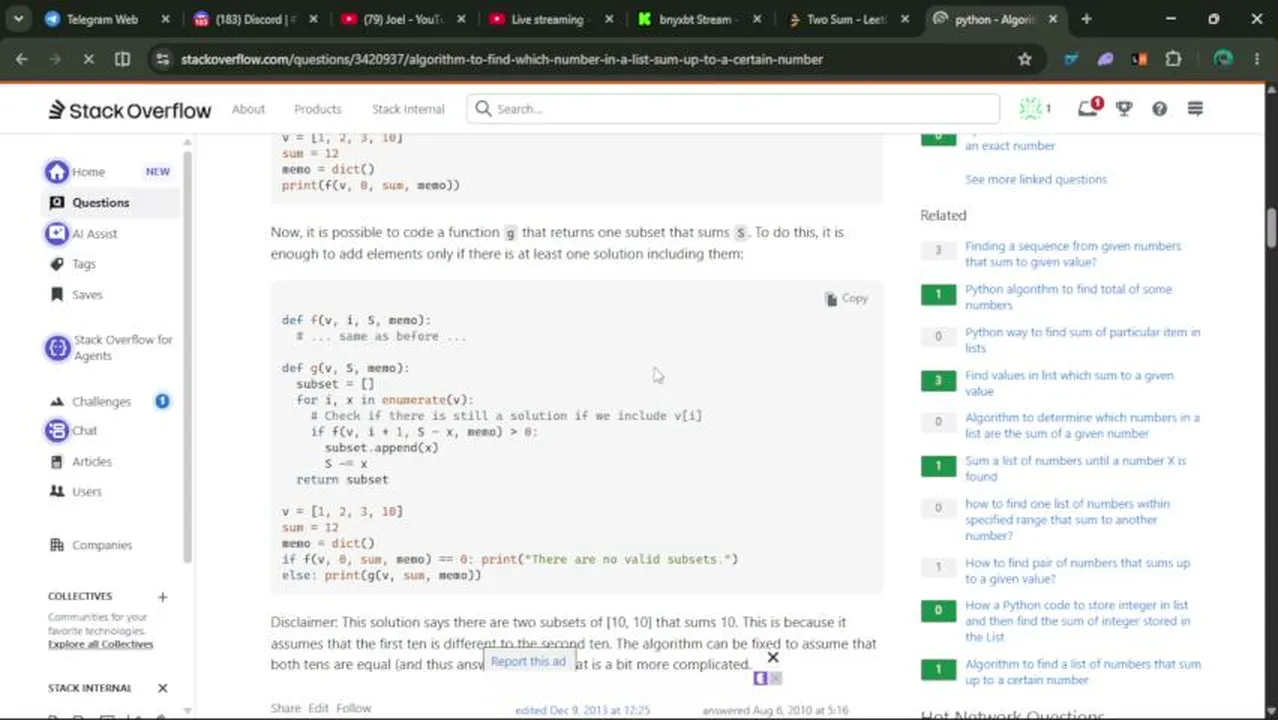Screen dimensions: 1278x720
Task: Open Chat from the sidebar
Action: click(85, 431)
